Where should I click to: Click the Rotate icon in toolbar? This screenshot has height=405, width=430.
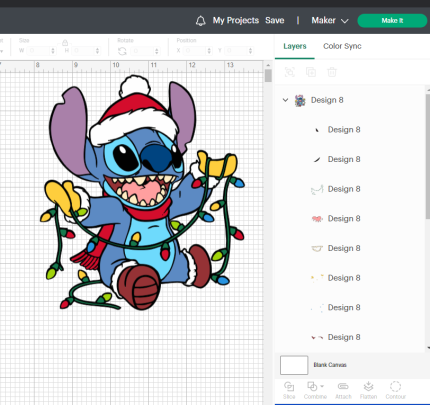[122, 51]
